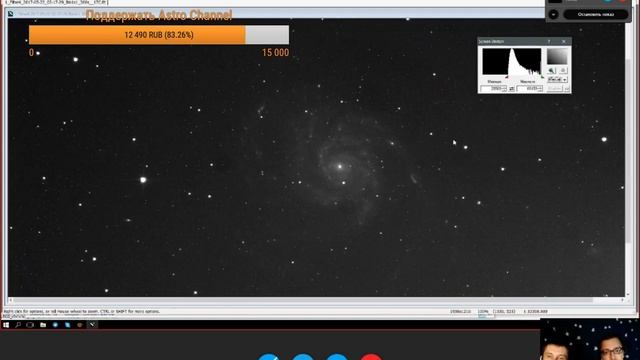This screenshot has height=360, width=640.
Task: Click the active app icon on the taskbar
Action: (93, 325)
